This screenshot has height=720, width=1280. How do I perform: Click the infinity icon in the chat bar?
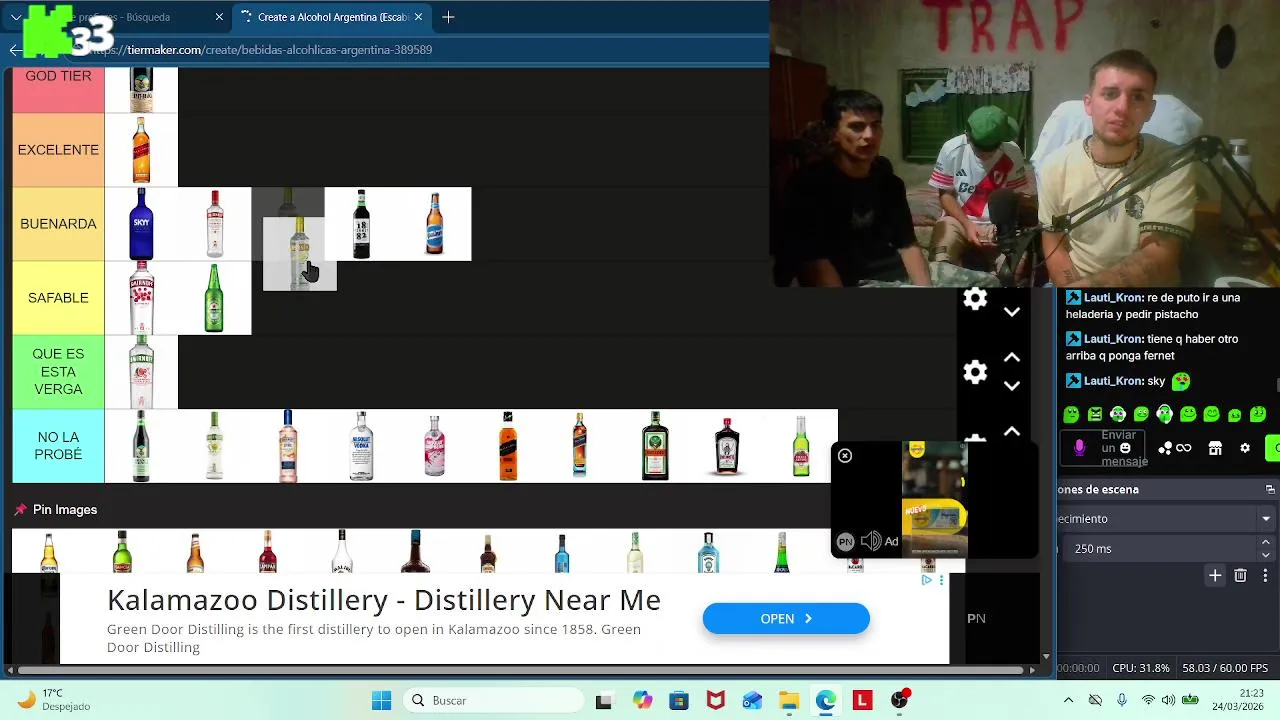(x=1184, y=448)
